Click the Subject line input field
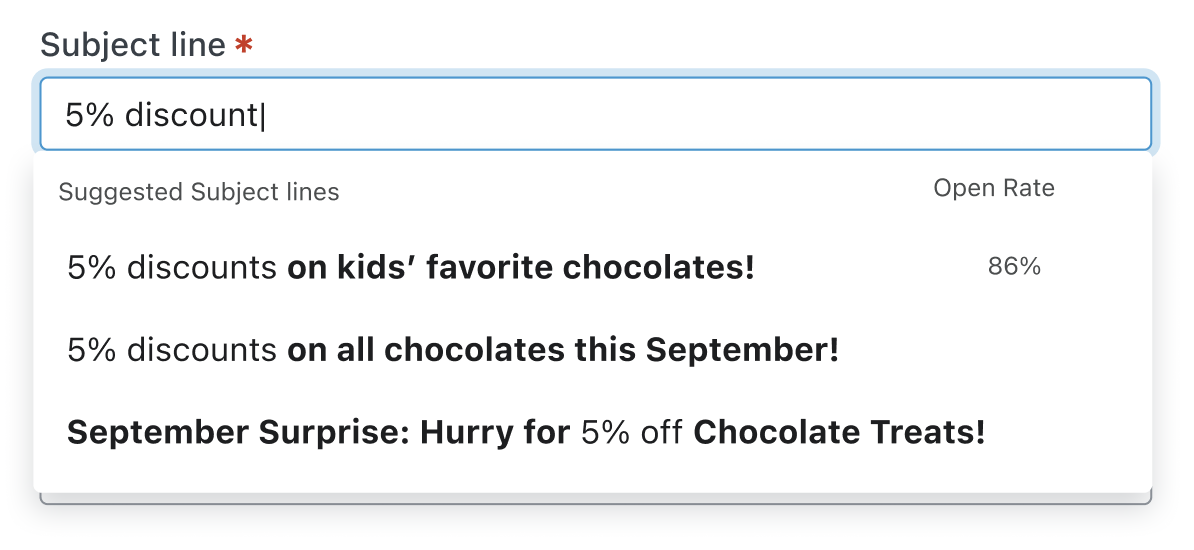This screenshot has height=550, width=1194. click(x=595, y=114)
